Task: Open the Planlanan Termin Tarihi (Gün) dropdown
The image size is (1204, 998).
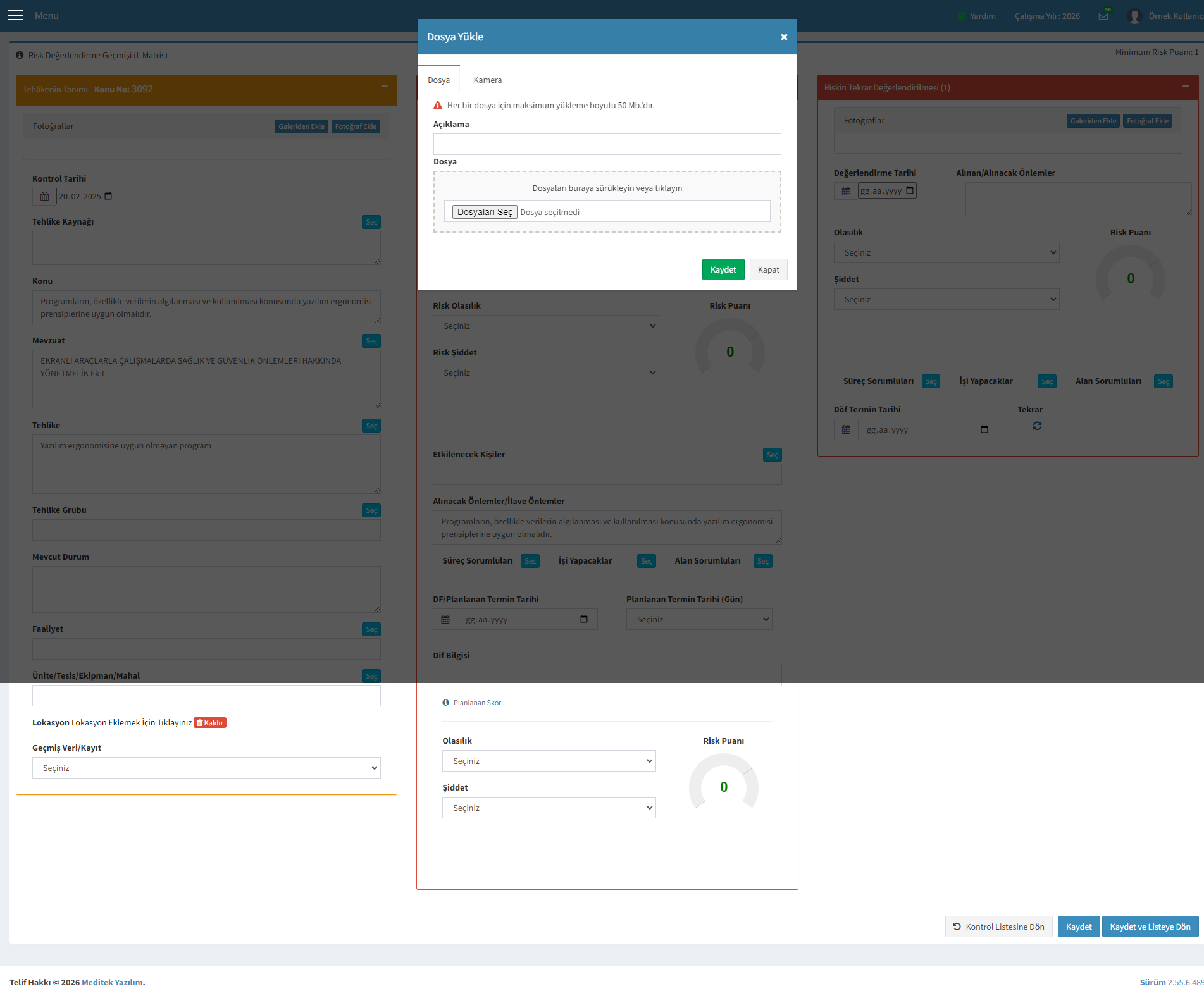Action: pos(699,619)
